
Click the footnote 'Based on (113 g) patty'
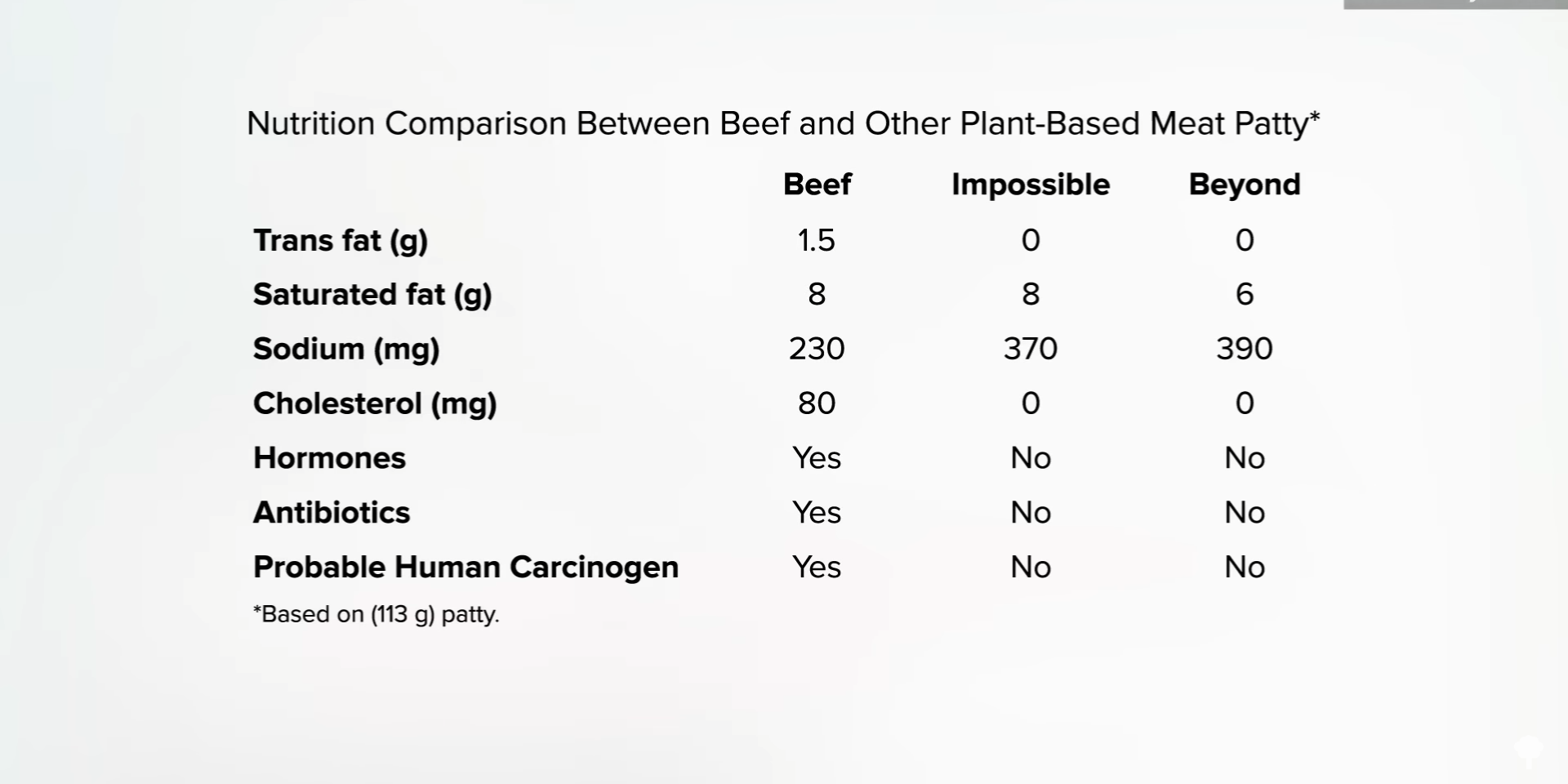376,614
